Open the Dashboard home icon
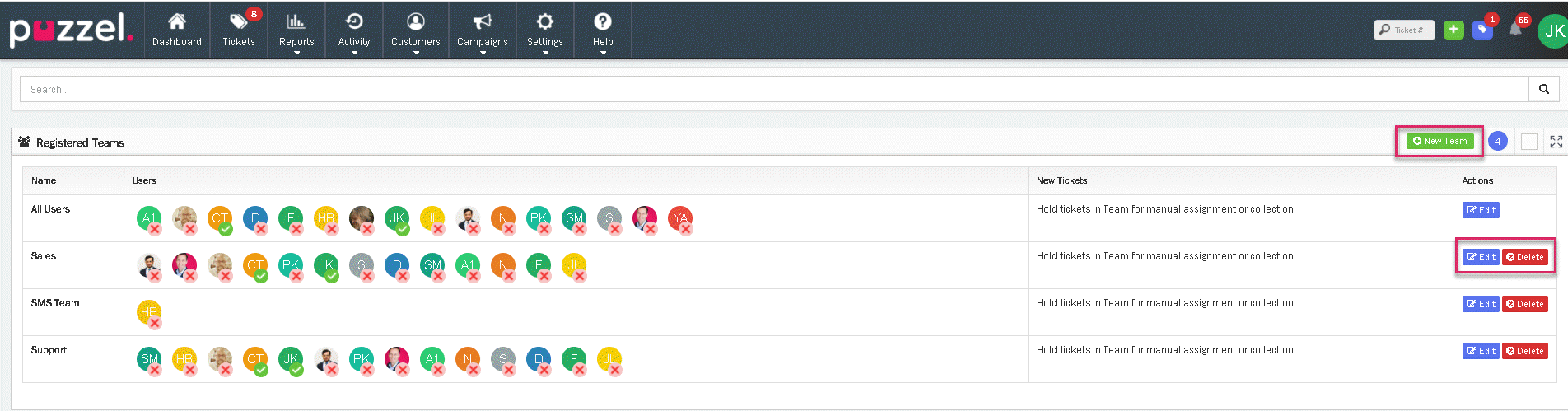The height and width of the screenshot is (411, 1568). (x=176, y=30)
